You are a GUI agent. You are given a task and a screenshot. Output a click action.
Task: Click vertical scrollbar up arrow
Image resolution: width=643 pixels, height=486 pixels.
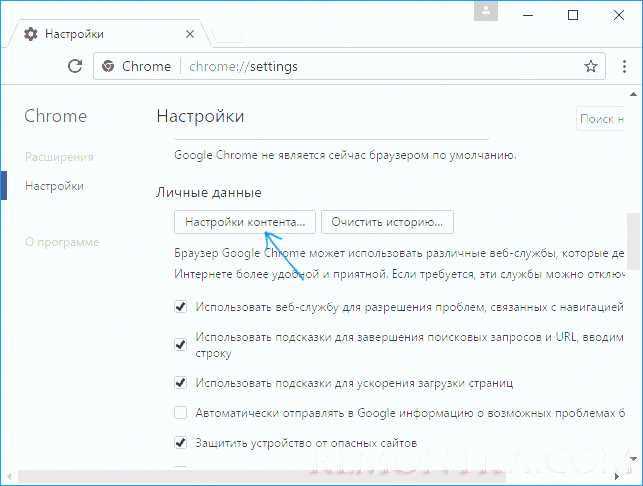634,94
